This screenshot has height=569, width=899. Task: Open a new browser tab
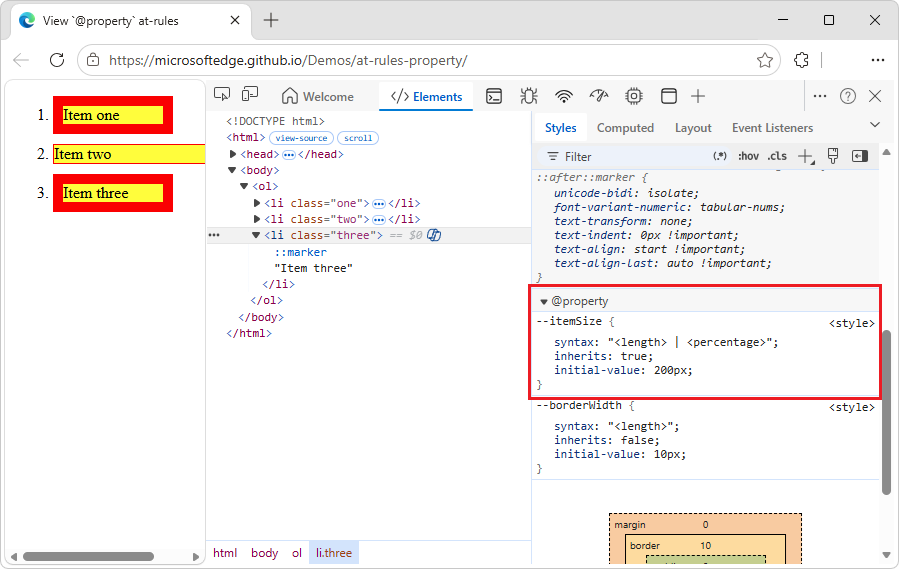[x=271, y=21]
